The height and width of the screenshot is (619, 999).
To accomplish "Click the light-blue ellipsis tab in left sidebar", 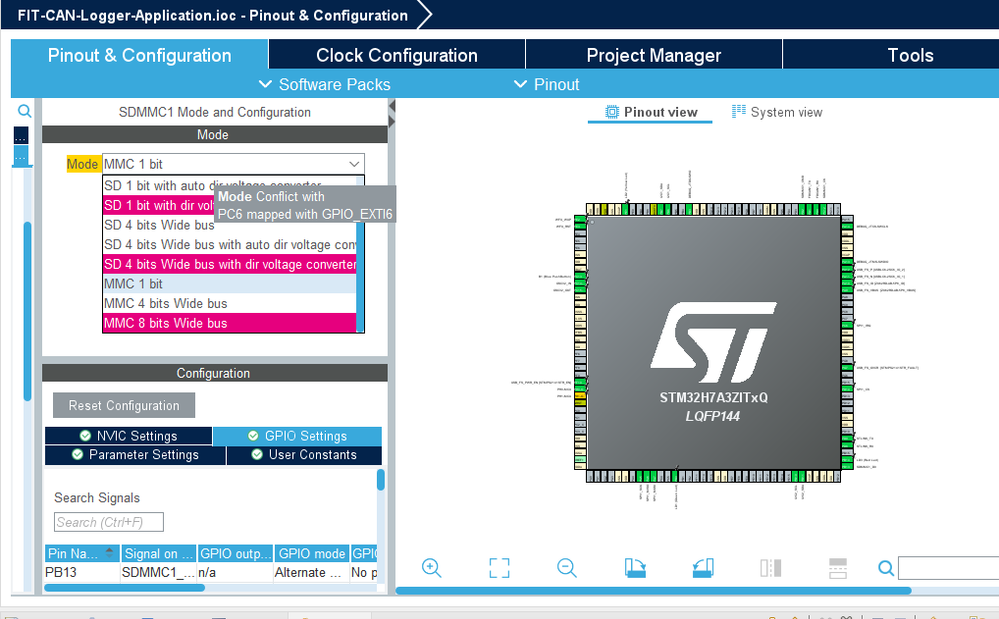I will [x=21, y=155].
